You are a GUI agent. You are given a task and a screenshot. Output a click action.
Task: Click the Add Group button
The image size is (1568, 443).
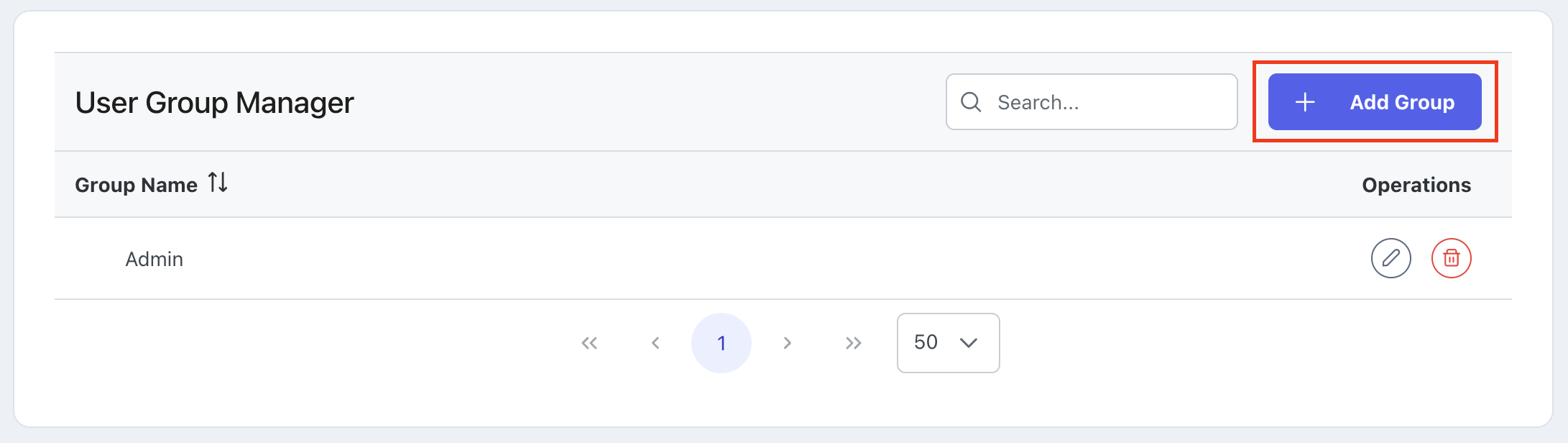pos(1375,102)
